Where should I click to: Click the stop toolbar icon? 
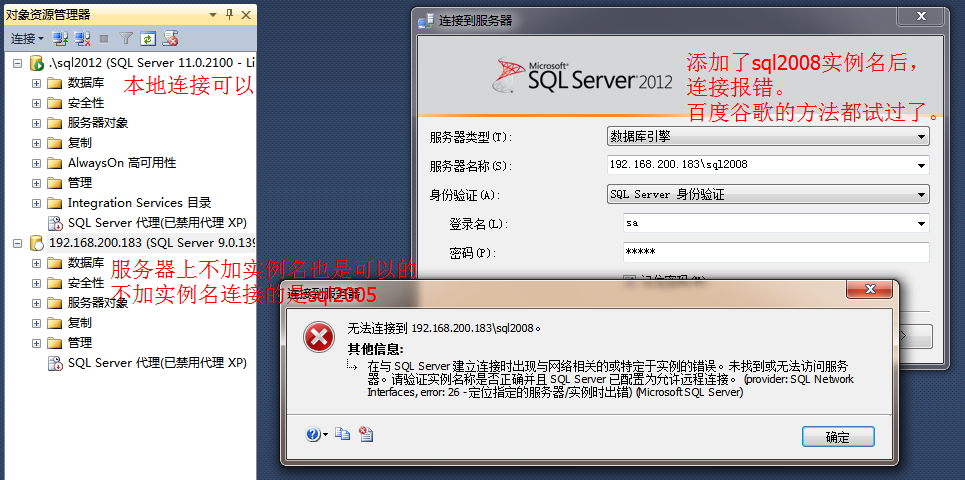[104, 39]
